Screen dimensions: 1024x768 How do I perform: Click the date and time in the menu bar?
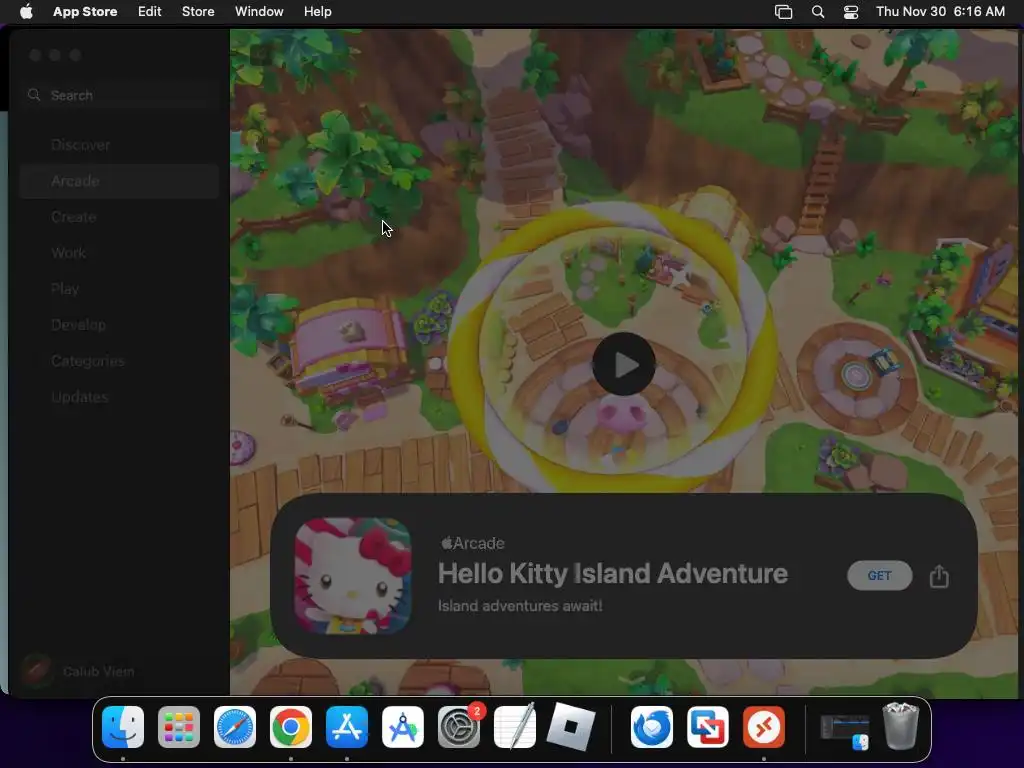tap(940, 11)
